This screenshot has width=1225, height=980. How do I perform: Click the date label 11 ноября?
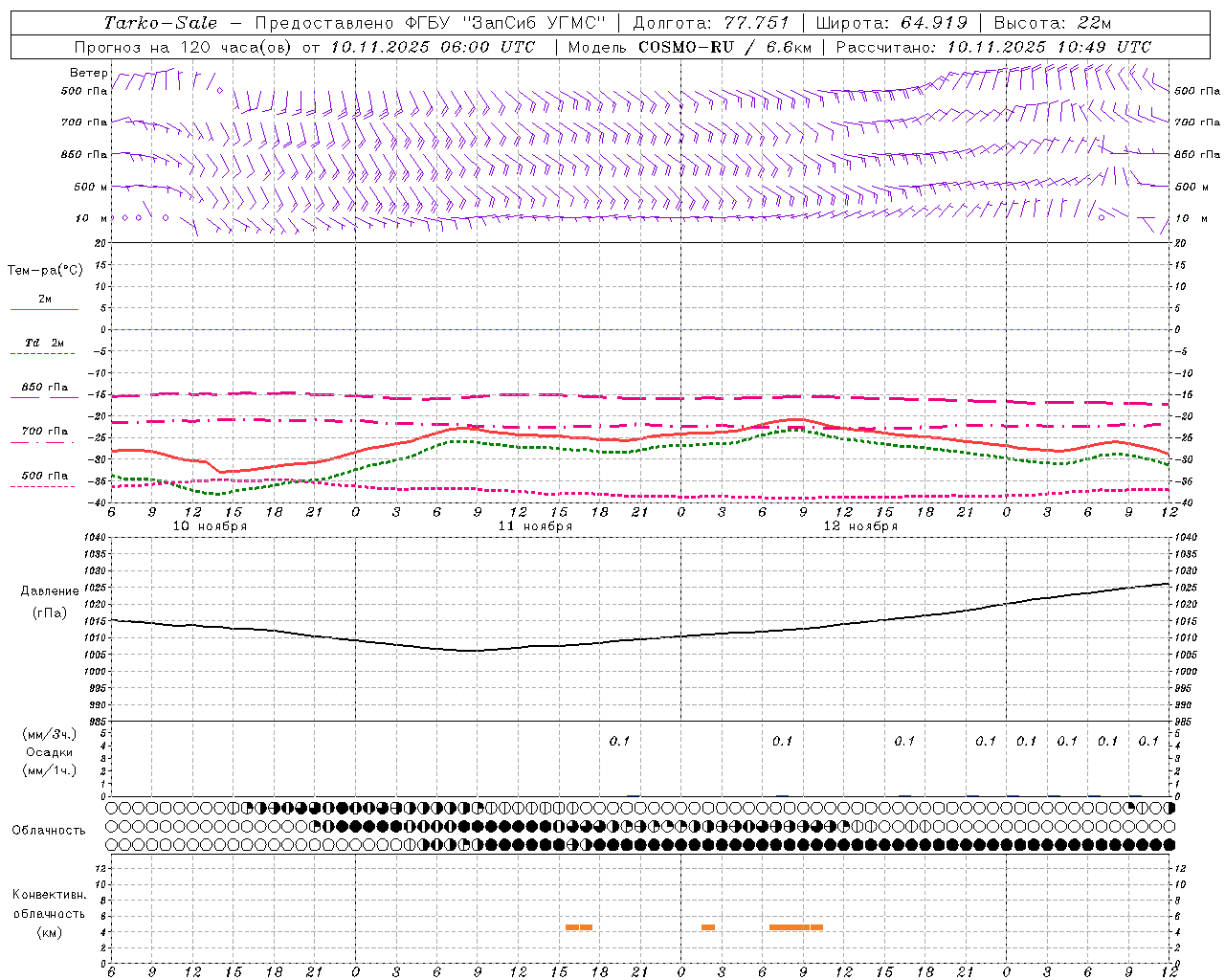535,526
